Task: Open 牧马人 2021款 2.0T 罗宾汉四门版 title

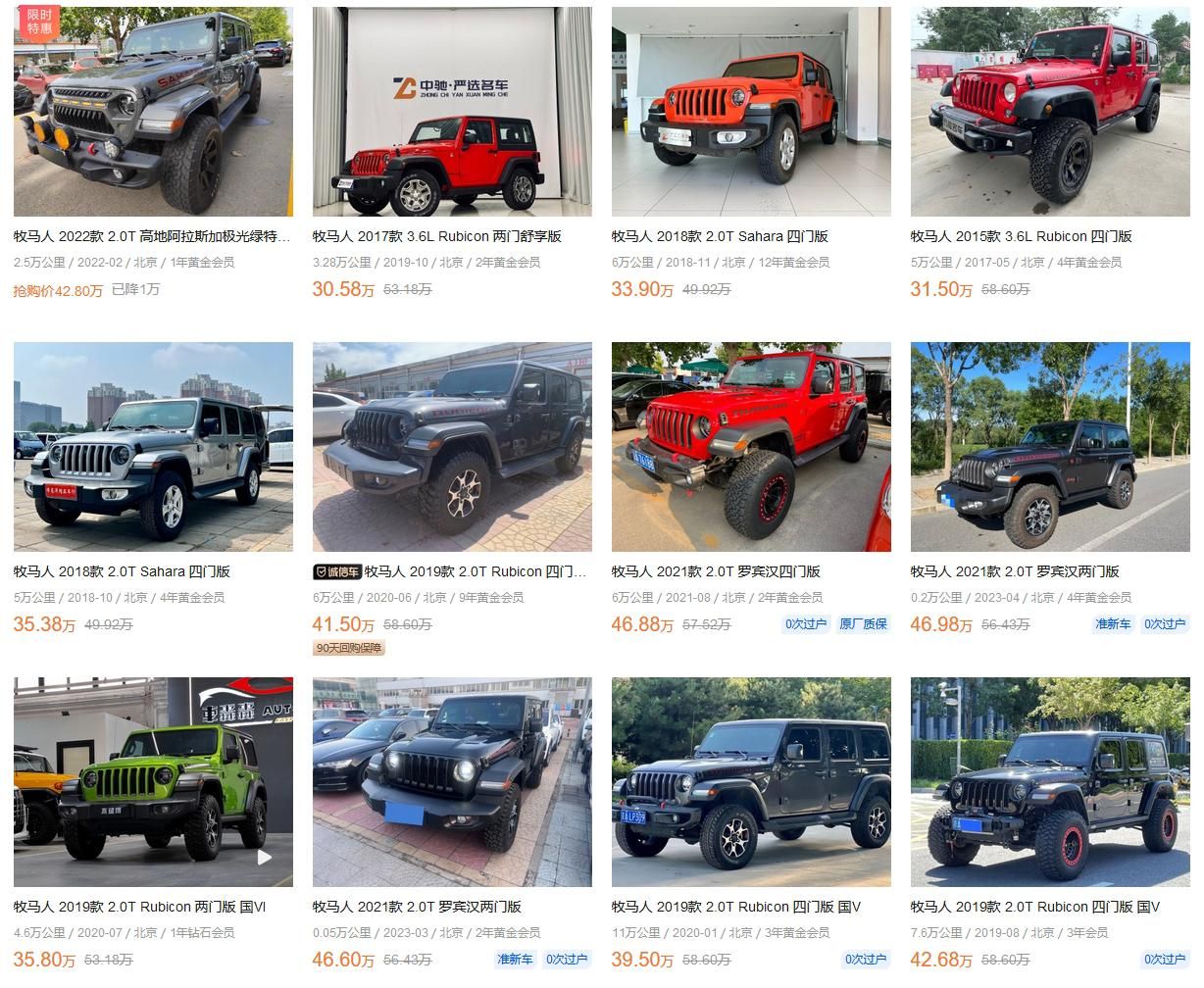Action: coord(716,571)
